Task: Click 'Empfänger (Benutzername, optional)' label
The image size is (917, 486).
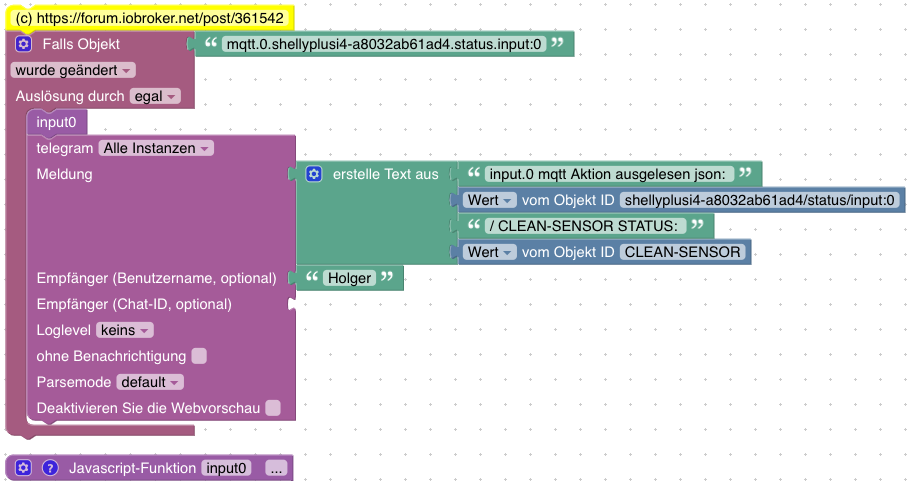Action: pyautogui.click(x=156, y=278)
